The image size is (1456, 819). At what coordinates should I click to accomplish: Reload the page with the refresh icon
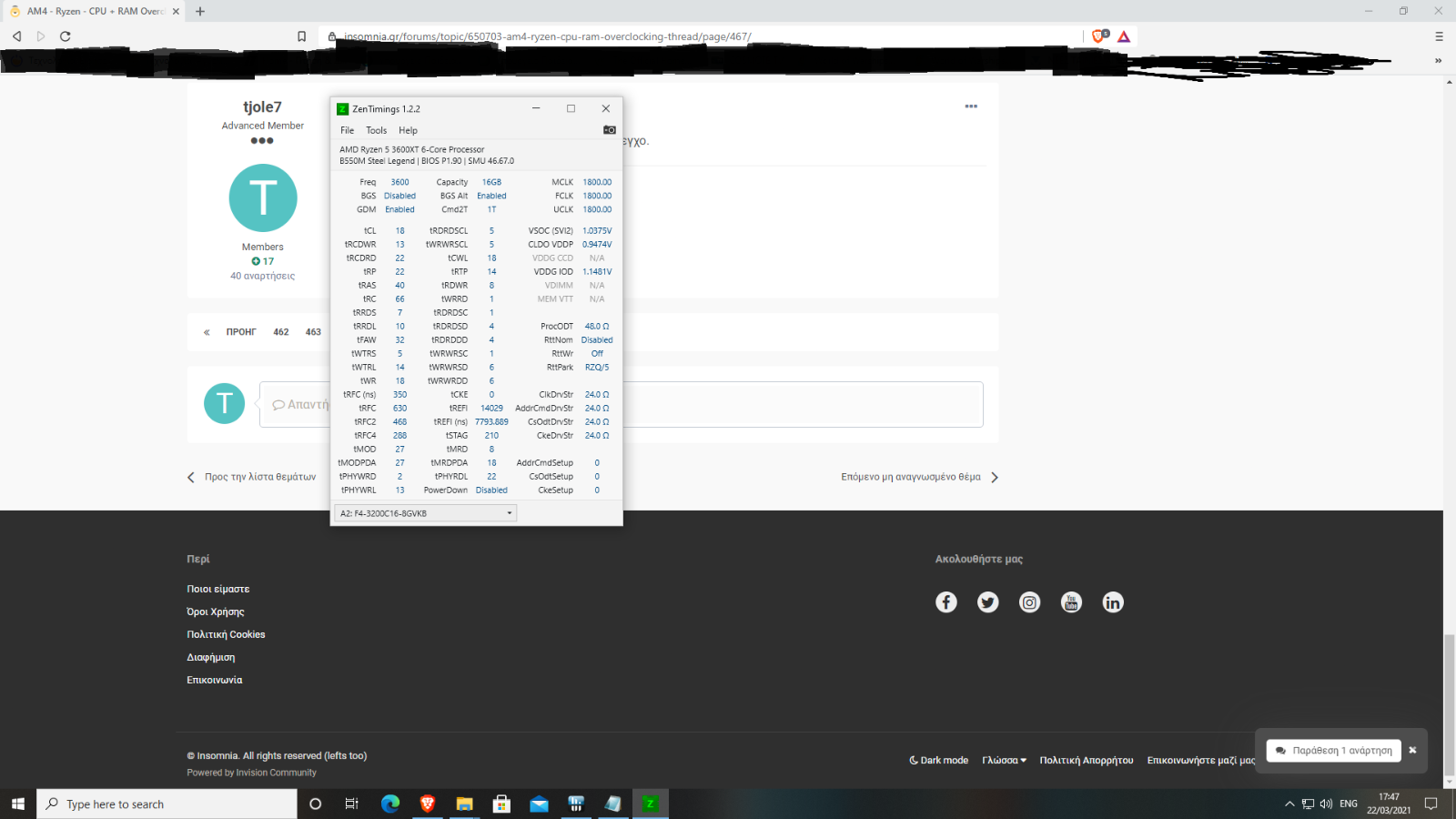66,36
